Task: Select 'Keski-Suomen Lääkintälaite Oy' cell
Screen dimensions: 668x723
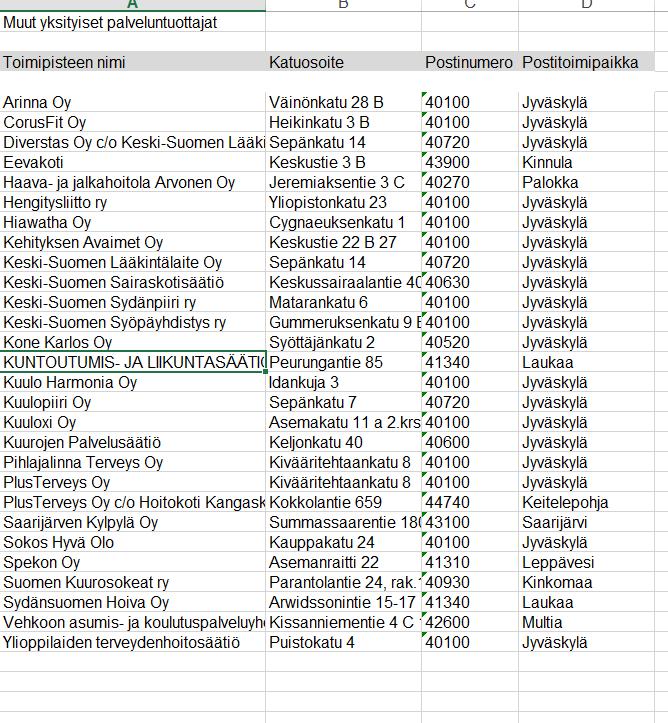Action: click(133, 262)
